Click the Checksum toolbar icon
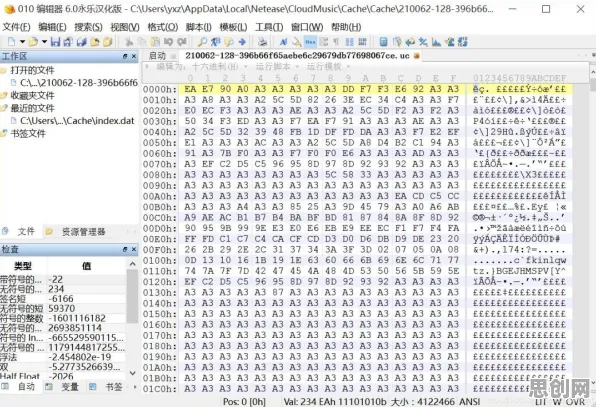The height and width of the screenshot is (407, 596). coord(450,42)
